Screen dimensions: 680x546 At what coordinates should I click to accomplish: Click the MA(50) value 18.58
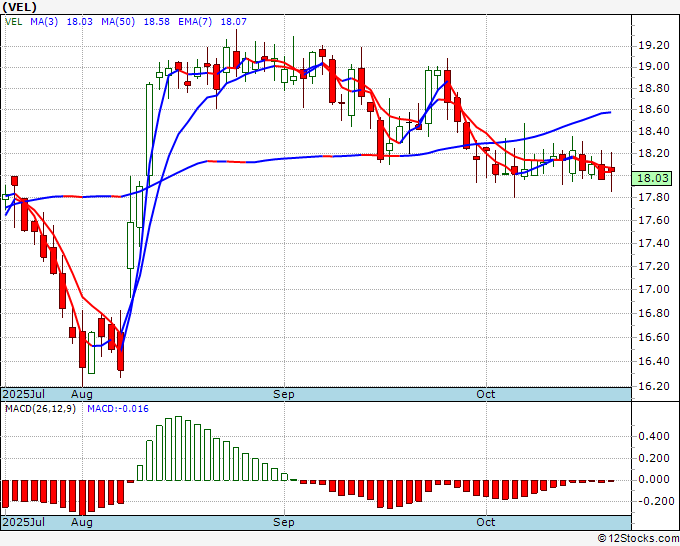click(157, 22)
